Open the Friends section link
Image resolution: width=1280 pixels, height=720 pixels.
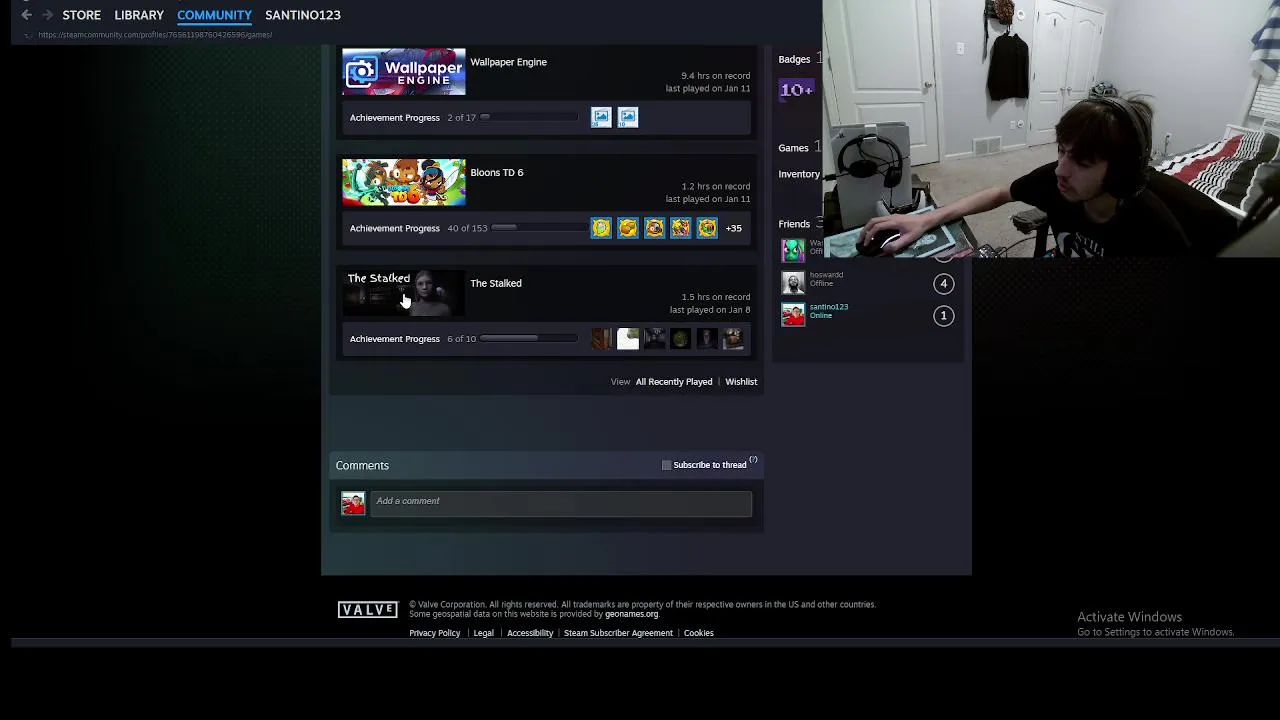[x=794, y=224]
